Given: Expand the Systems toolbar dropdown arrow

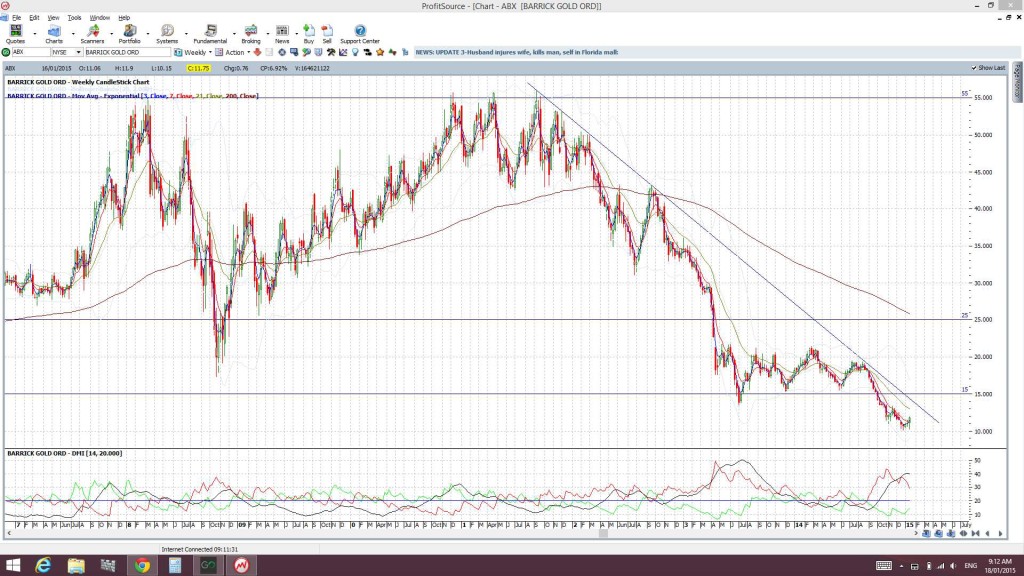Looking at the screenshot, I should pos(186,33).
